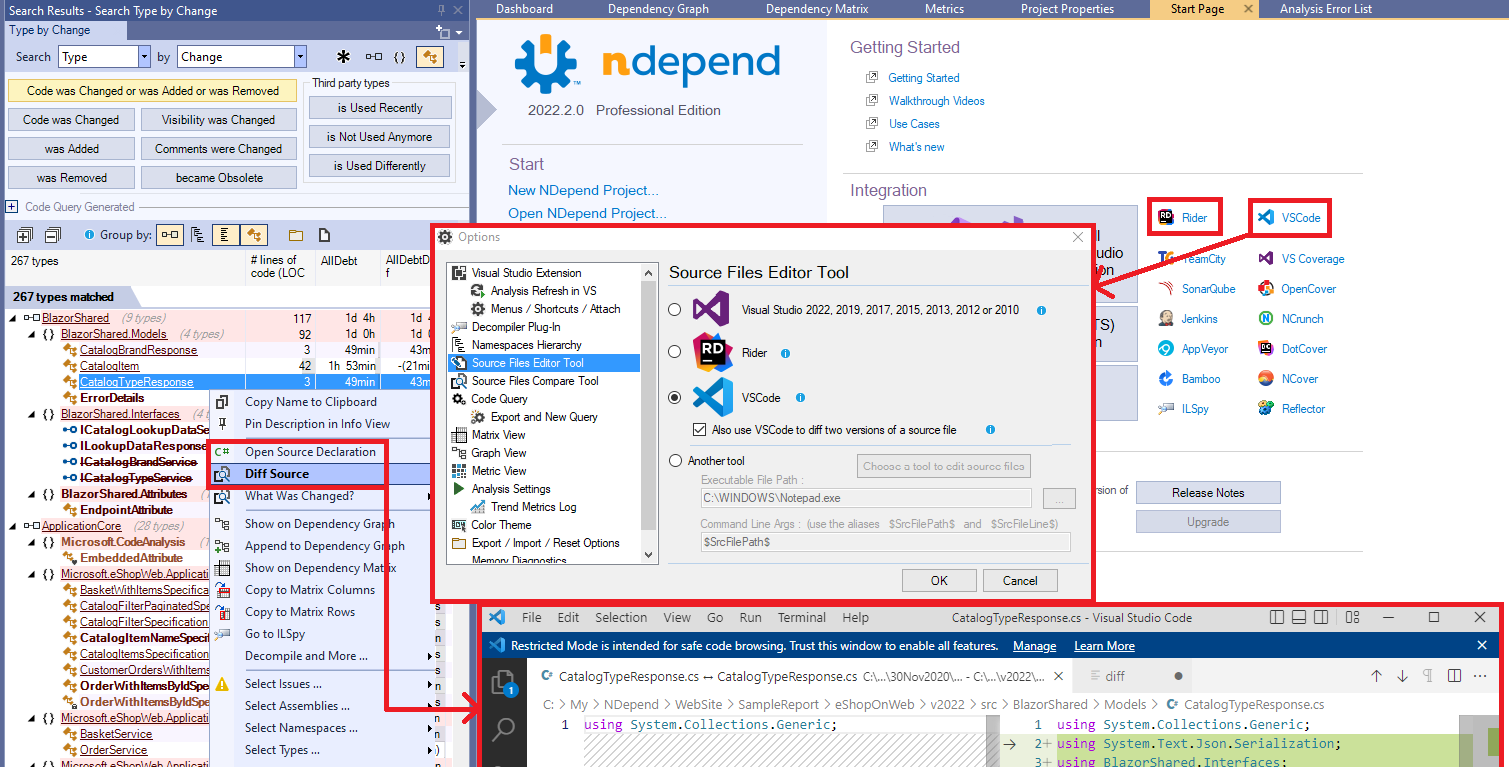
Task: Toggle the was Added filter
Action: (71, 149)
